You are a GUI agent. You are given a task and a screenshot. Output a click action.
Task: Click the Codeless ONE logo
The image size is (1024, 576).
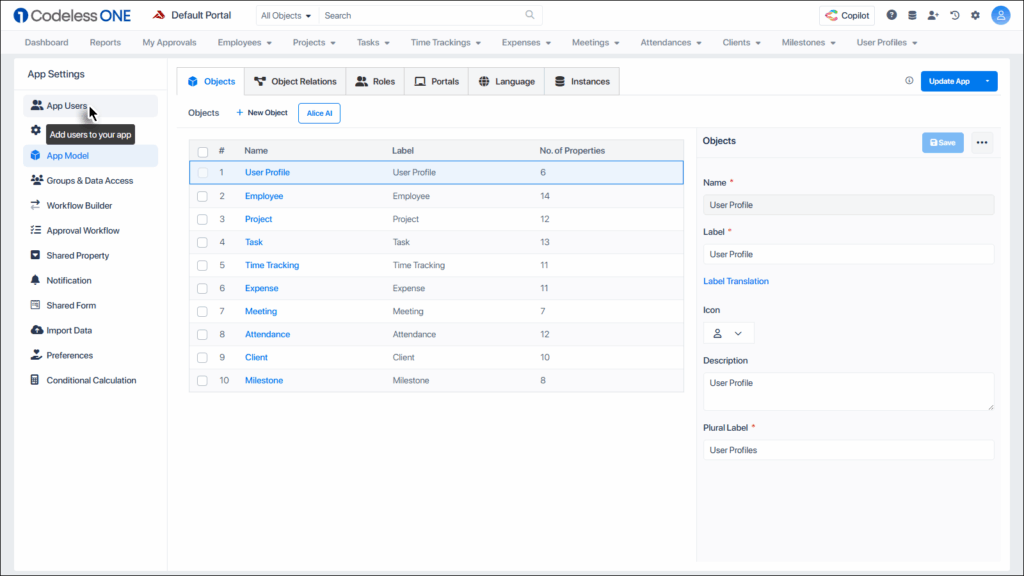coord(72,15)
